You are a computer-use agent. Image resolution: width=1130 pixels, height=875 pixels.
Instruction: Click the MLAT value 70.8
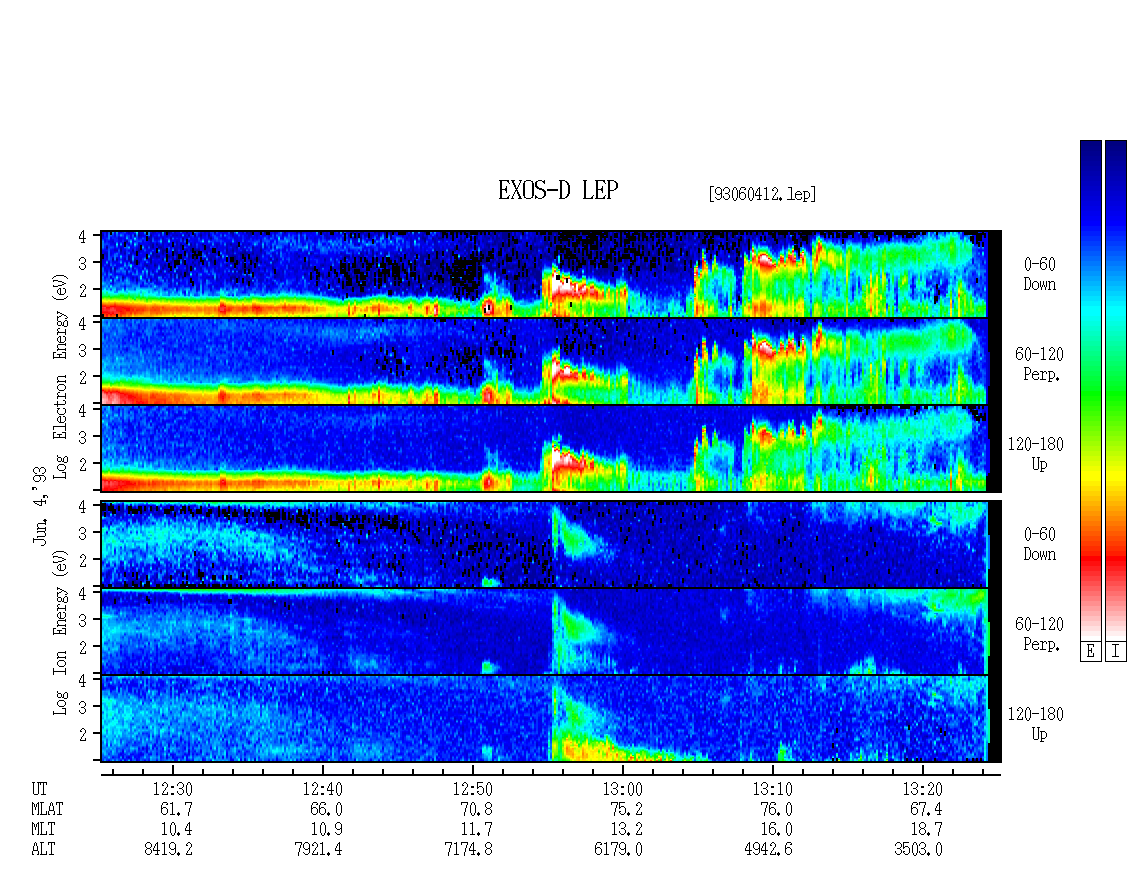pos(476,809)
